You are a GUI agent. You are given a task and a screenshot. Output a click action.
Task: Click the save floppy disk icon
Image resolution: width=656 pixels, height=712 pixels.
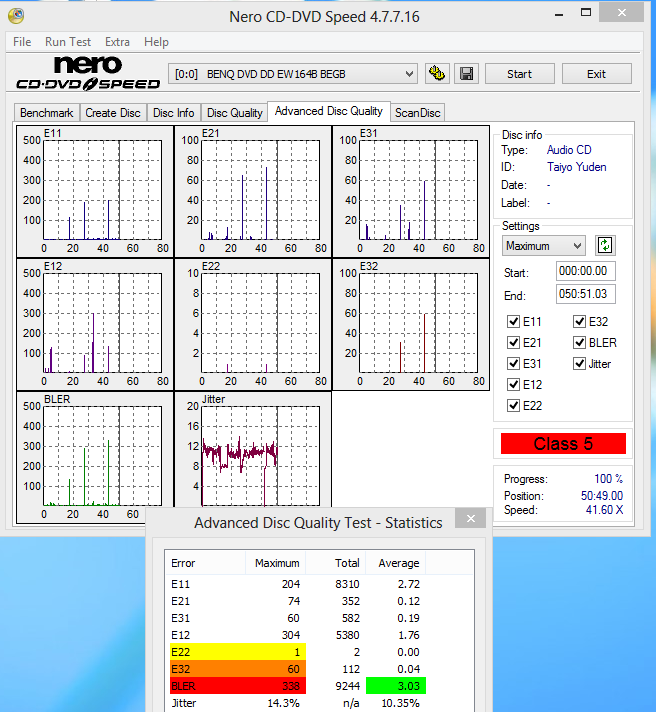[466, 74]
